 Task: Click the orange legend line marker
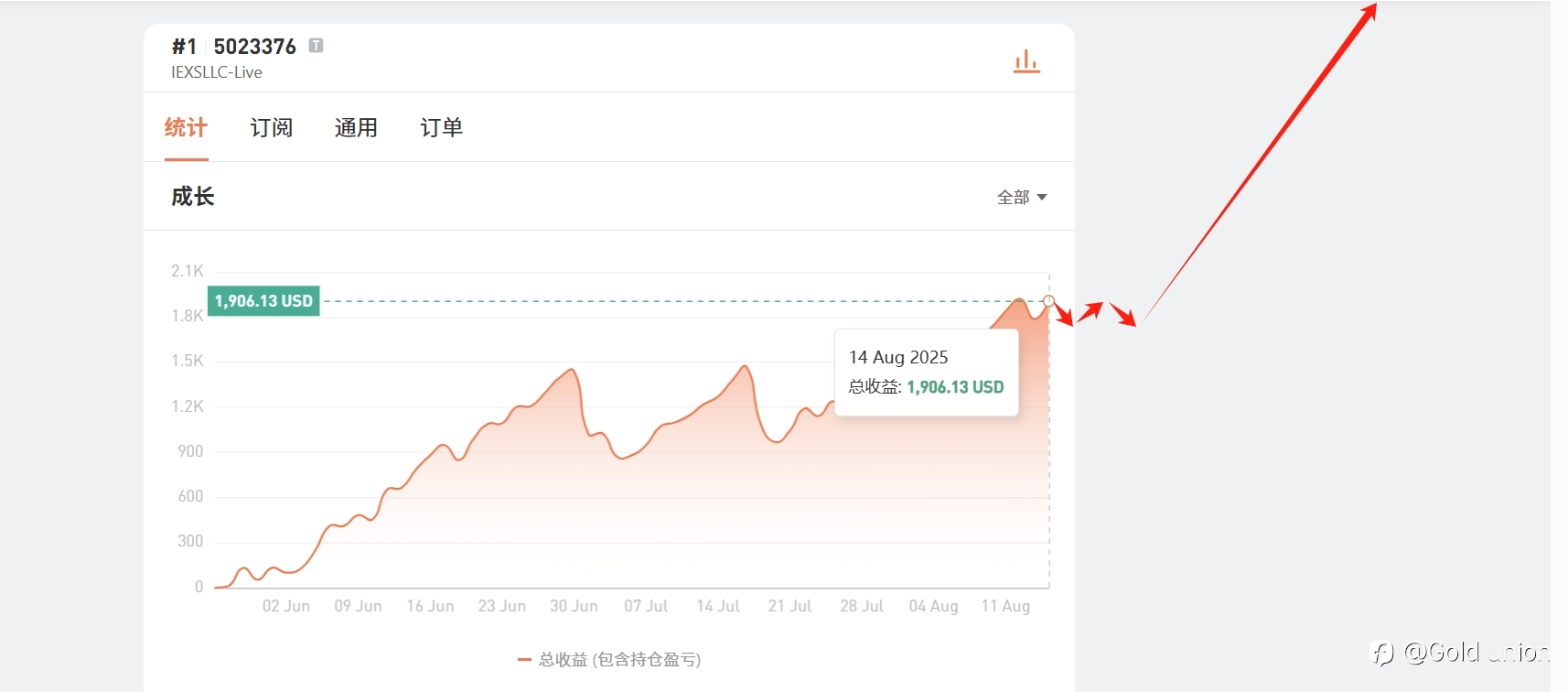[524, 659]
